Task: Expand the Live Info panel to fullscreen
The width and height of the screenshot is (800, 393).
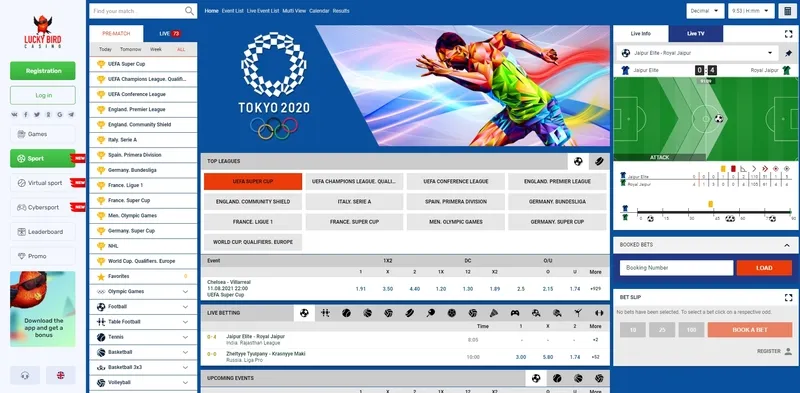Action: pos(788,34)
